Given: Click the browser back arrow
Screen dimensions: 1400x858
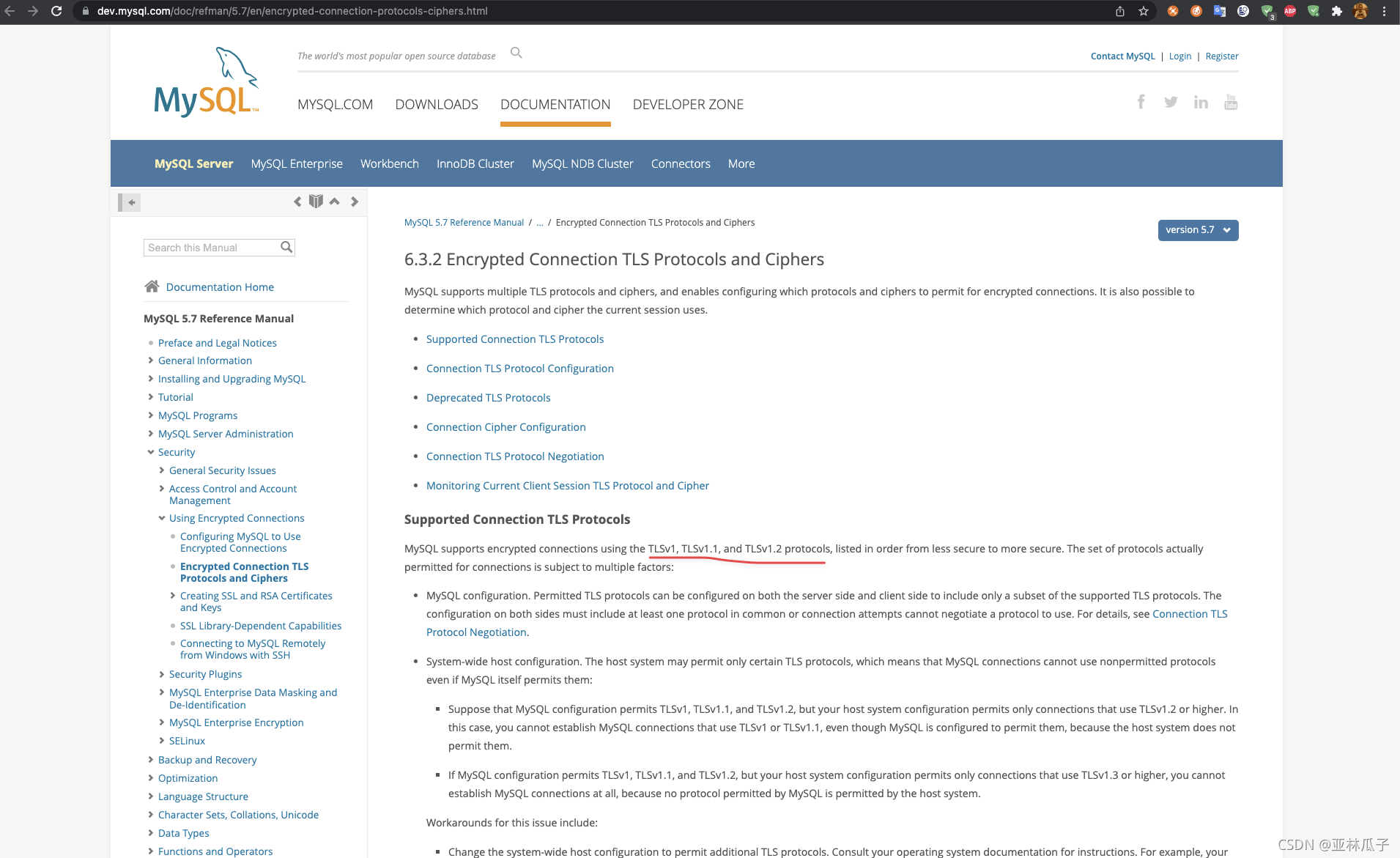Looking at the screenshot, I should point(10,11).
